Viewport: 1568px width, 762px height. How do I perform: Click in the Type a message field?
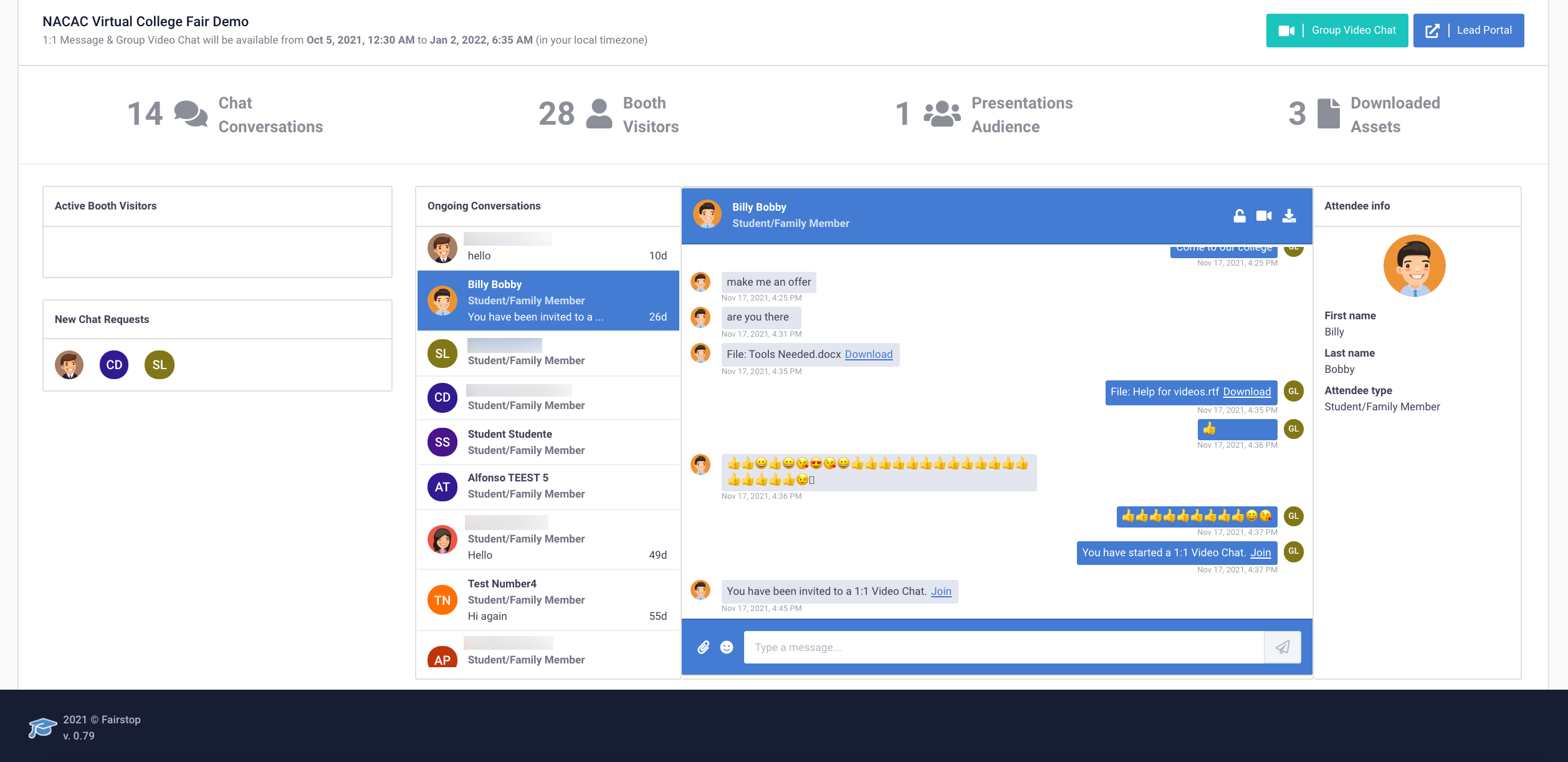tap(1003, 647)
